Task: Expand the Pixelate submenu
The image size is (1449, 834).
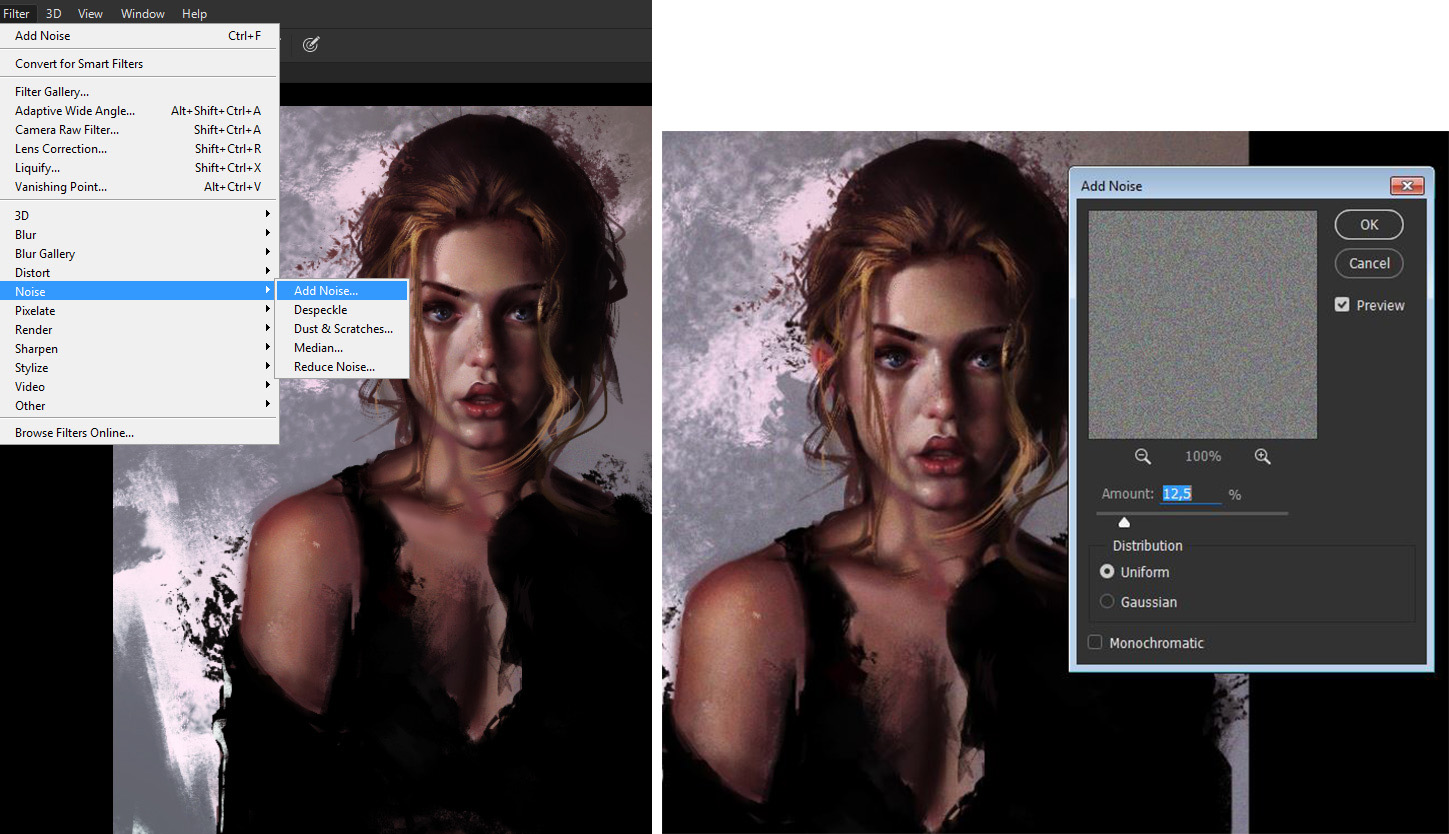Action: coord(139,311)
